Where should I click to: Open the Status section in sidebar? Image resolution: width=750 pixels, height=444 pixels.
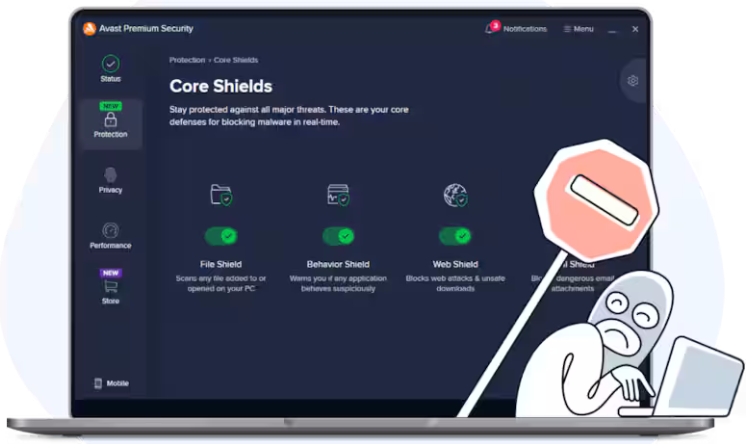[x=110, y=69]
